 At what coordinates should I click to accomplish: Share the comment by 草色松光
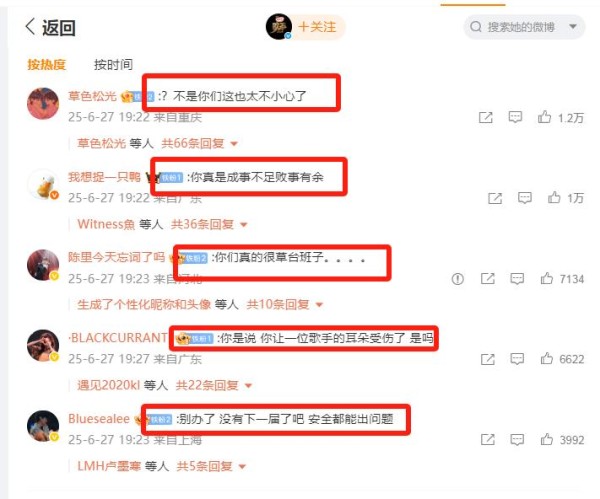tap(486, 117)
